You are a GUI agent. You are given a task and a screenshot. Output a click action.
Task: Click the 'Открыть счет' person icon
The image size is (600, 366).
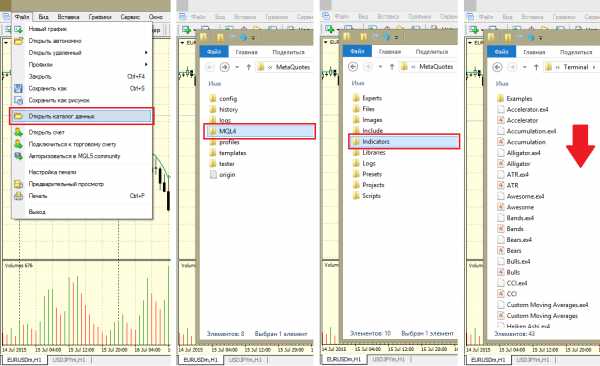[18, 132]
